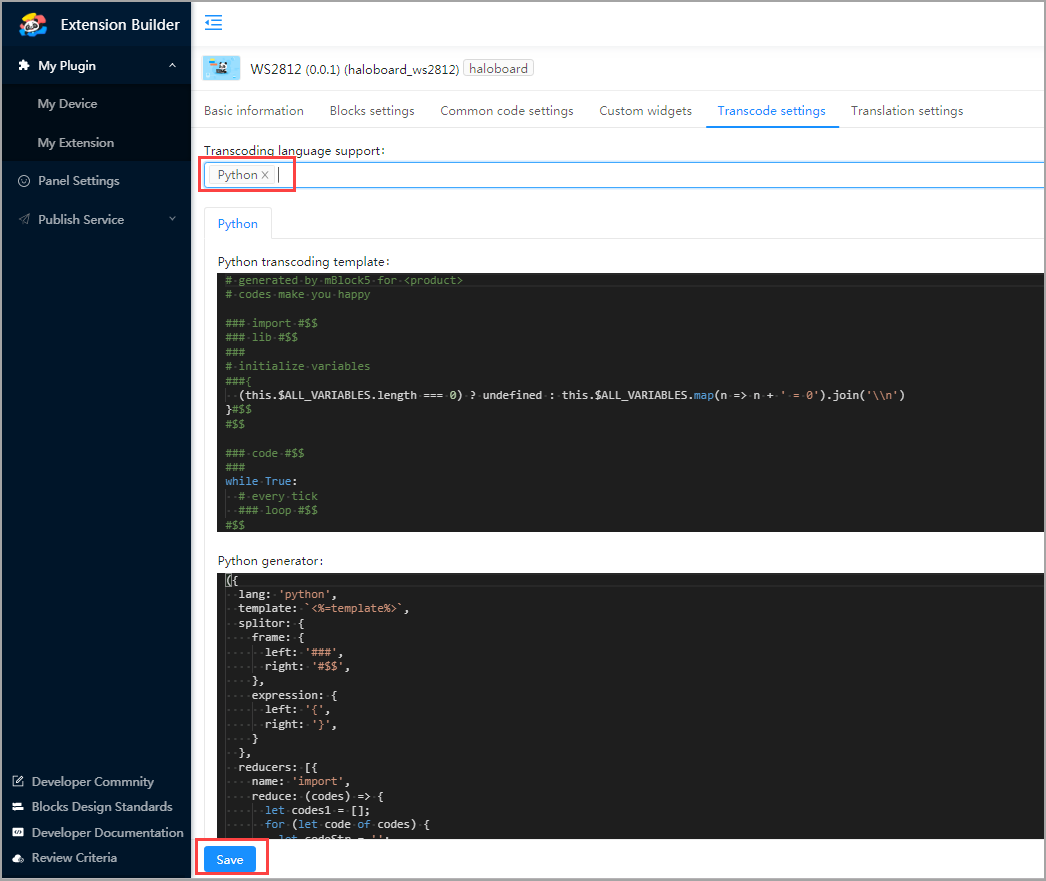Open the Translation settings tab
The image size is (1046, 881).
point(907,111)
